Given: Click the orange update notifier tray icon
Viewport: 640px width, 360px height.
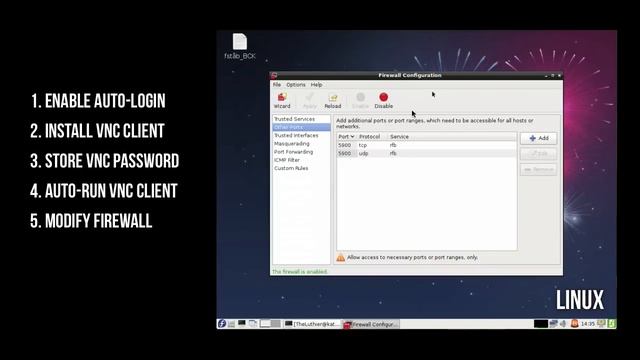Looking at the screenshot, I should click(574, 324).
